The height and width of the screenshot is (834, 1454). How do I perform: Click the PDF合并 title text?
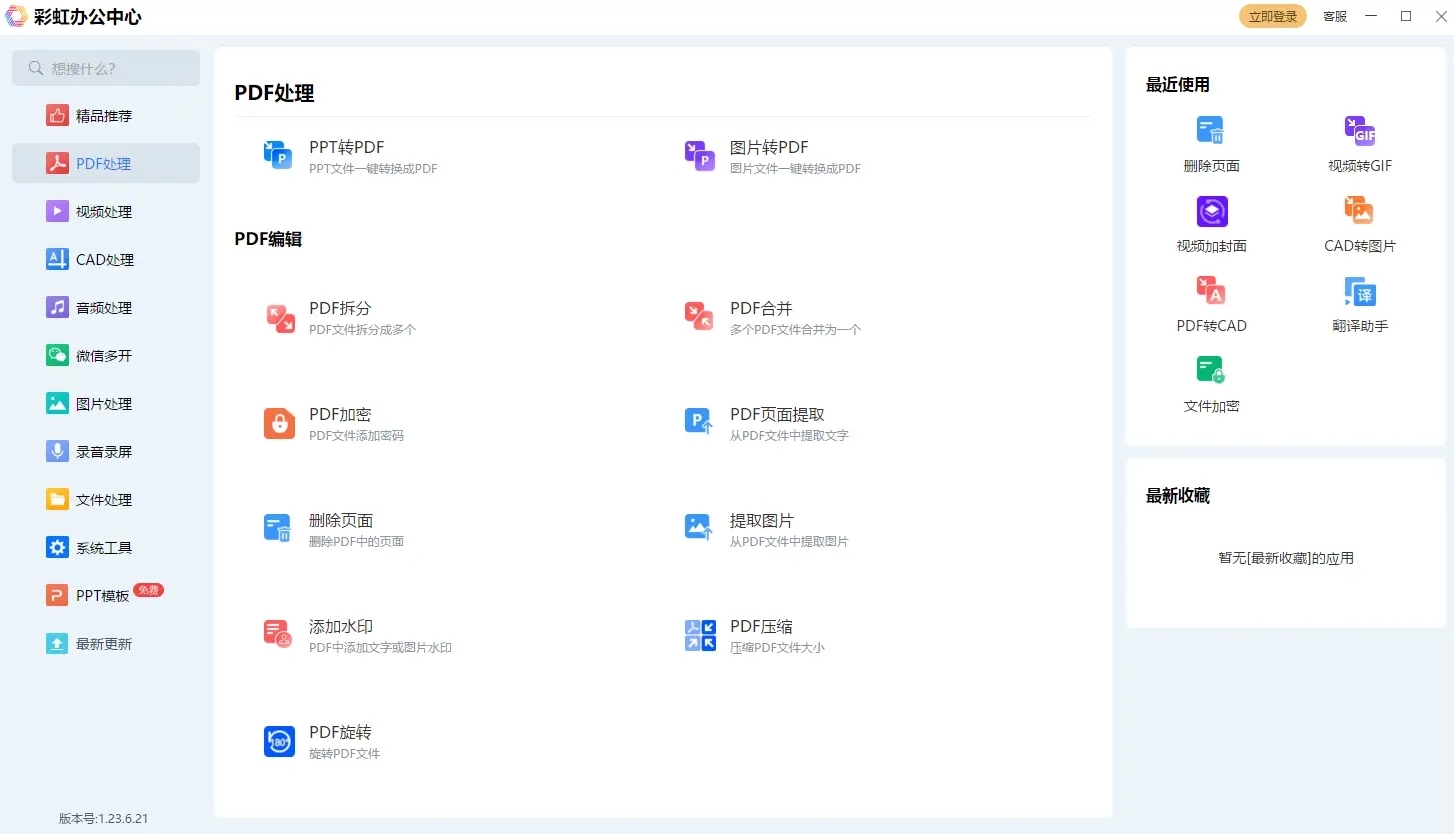[x=761, y=309]
